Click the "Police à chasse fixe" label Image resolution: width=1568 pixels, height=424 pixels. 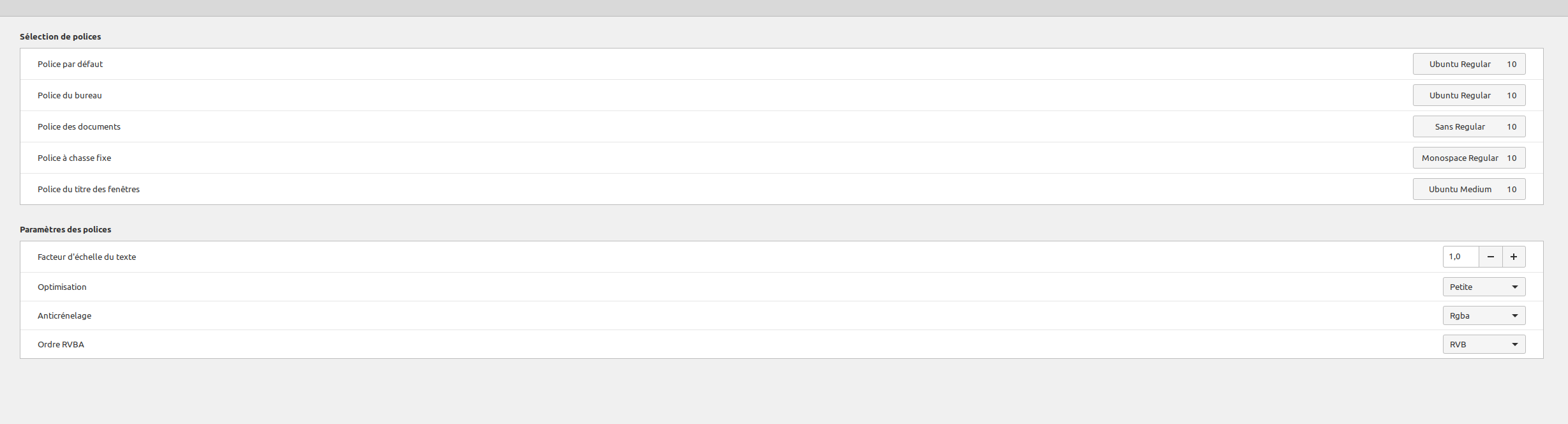(74, 158)
